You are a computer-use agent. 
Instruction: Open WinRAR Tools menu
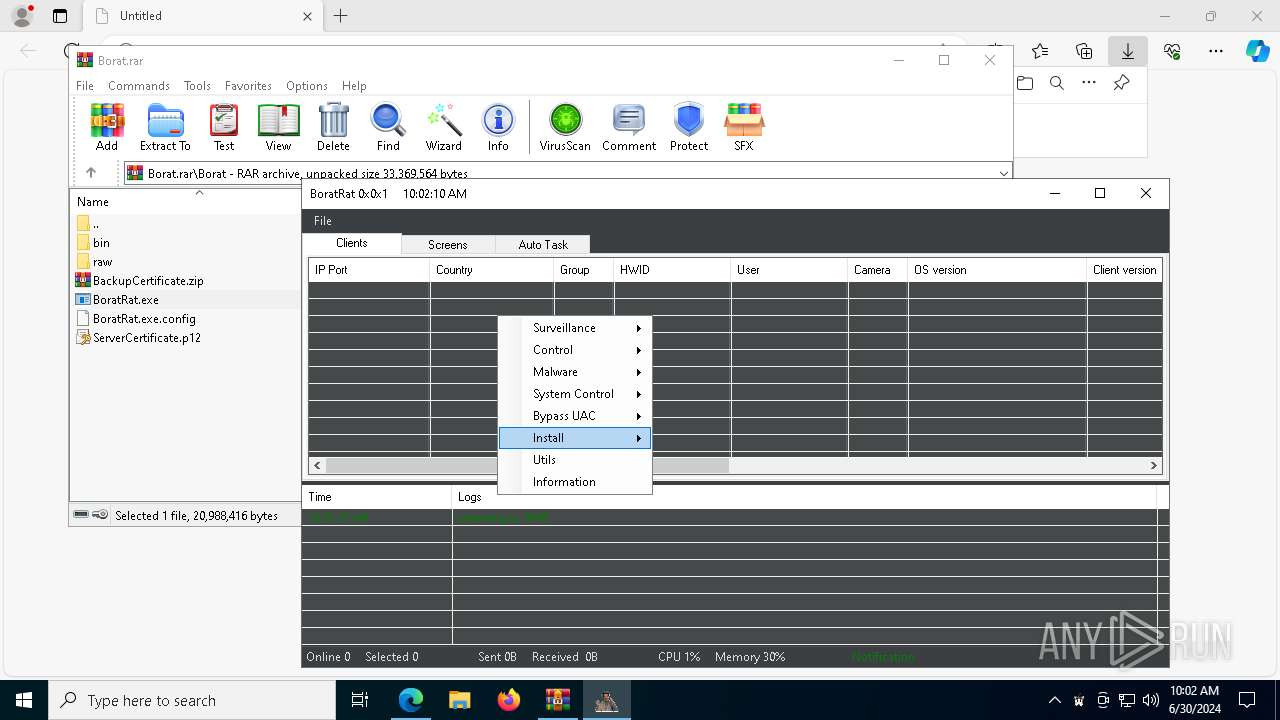197,86
